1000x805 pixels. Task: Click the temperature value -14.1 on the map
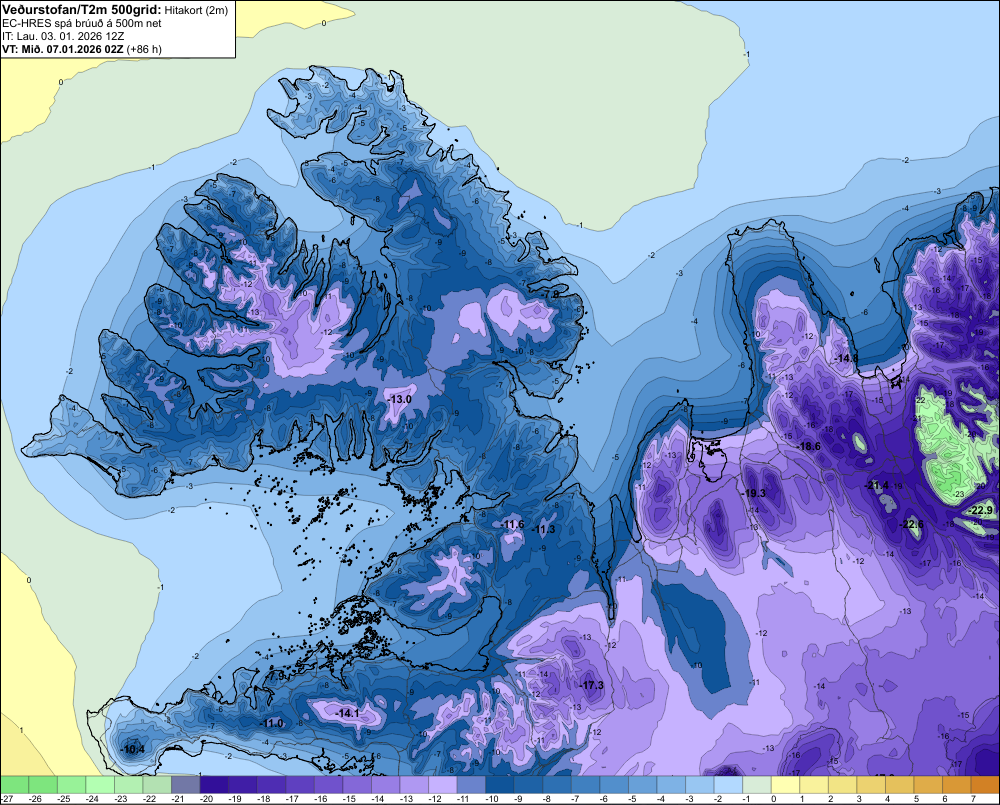click(348, 713)
